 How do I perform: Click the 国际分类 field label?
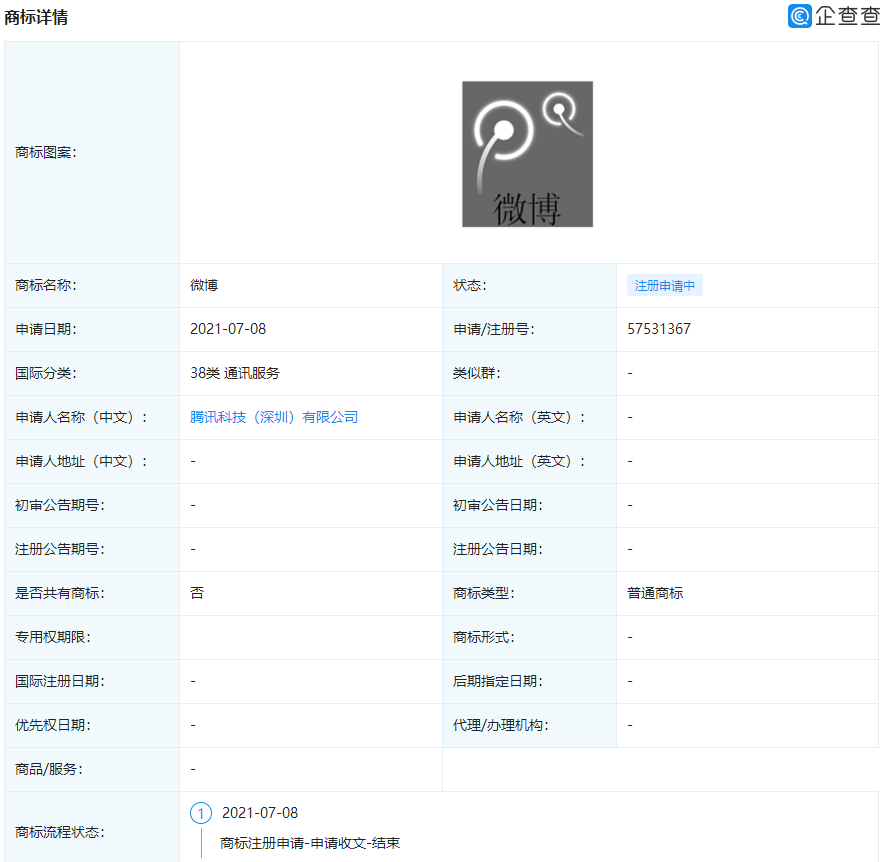coord(46,373)
